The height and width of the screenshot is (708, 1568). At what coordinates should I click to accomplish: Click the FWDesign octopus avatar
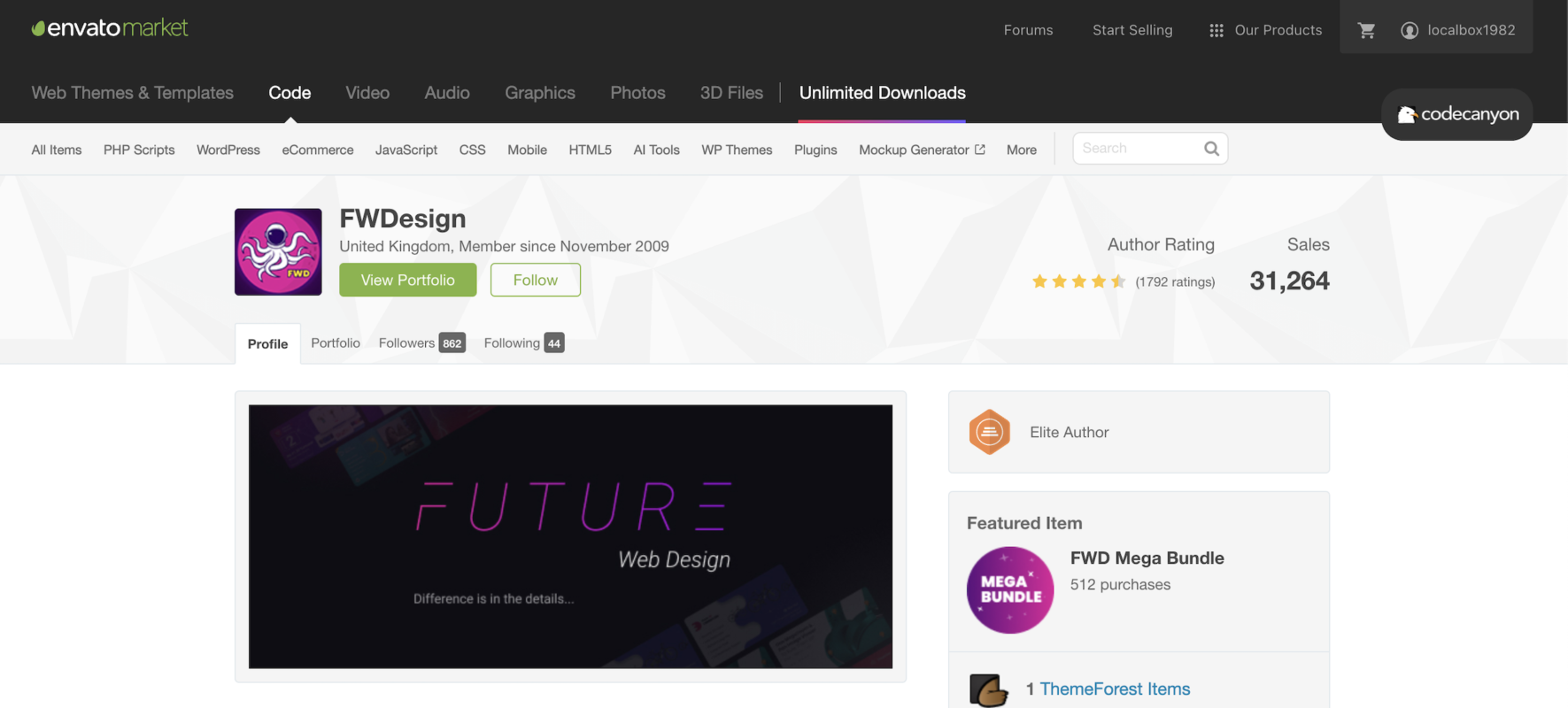coord(278,252)
